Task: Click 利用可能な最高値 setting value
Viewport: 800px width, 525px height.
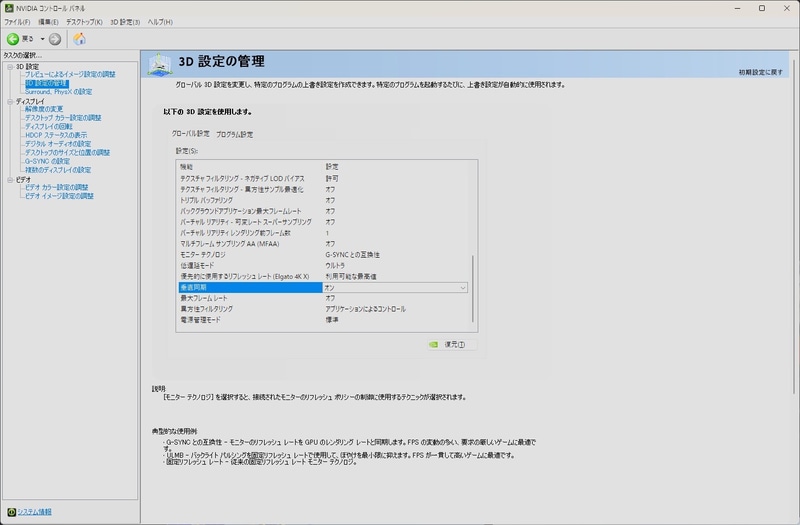Action: pos(351,277)
